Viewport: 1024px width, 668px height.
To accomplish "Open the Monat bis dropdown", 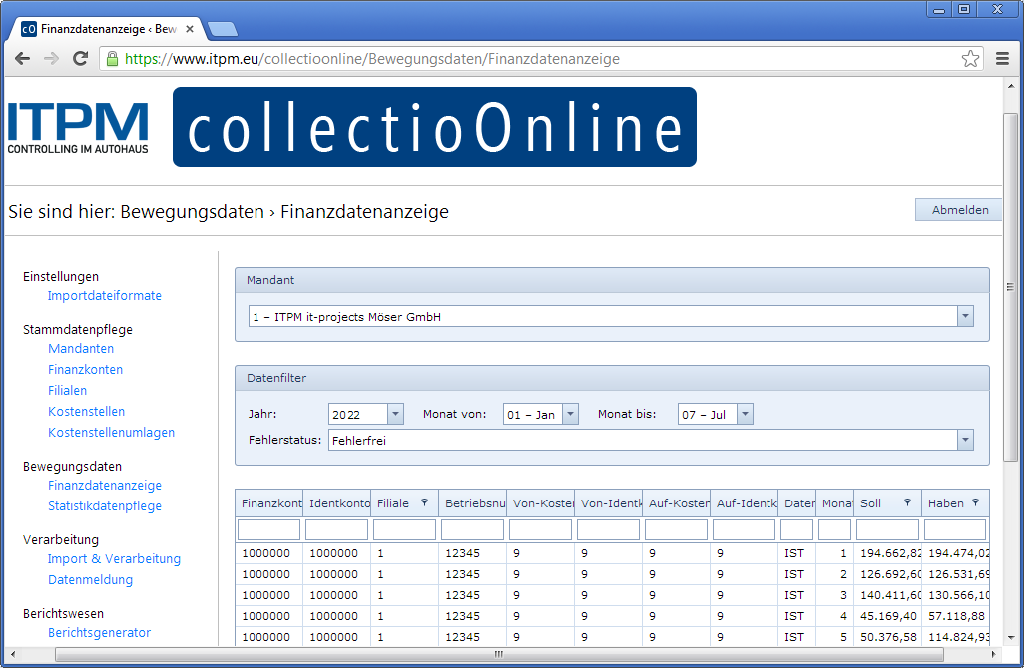I will pyautogui.click(x=745, y=414).
